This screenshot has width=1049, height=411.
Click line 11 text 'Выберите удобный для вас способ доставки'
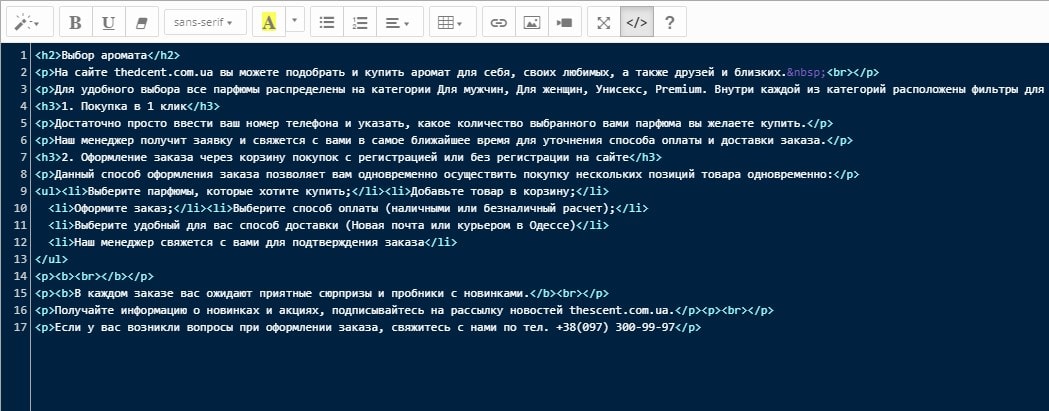tap(206, 226)
